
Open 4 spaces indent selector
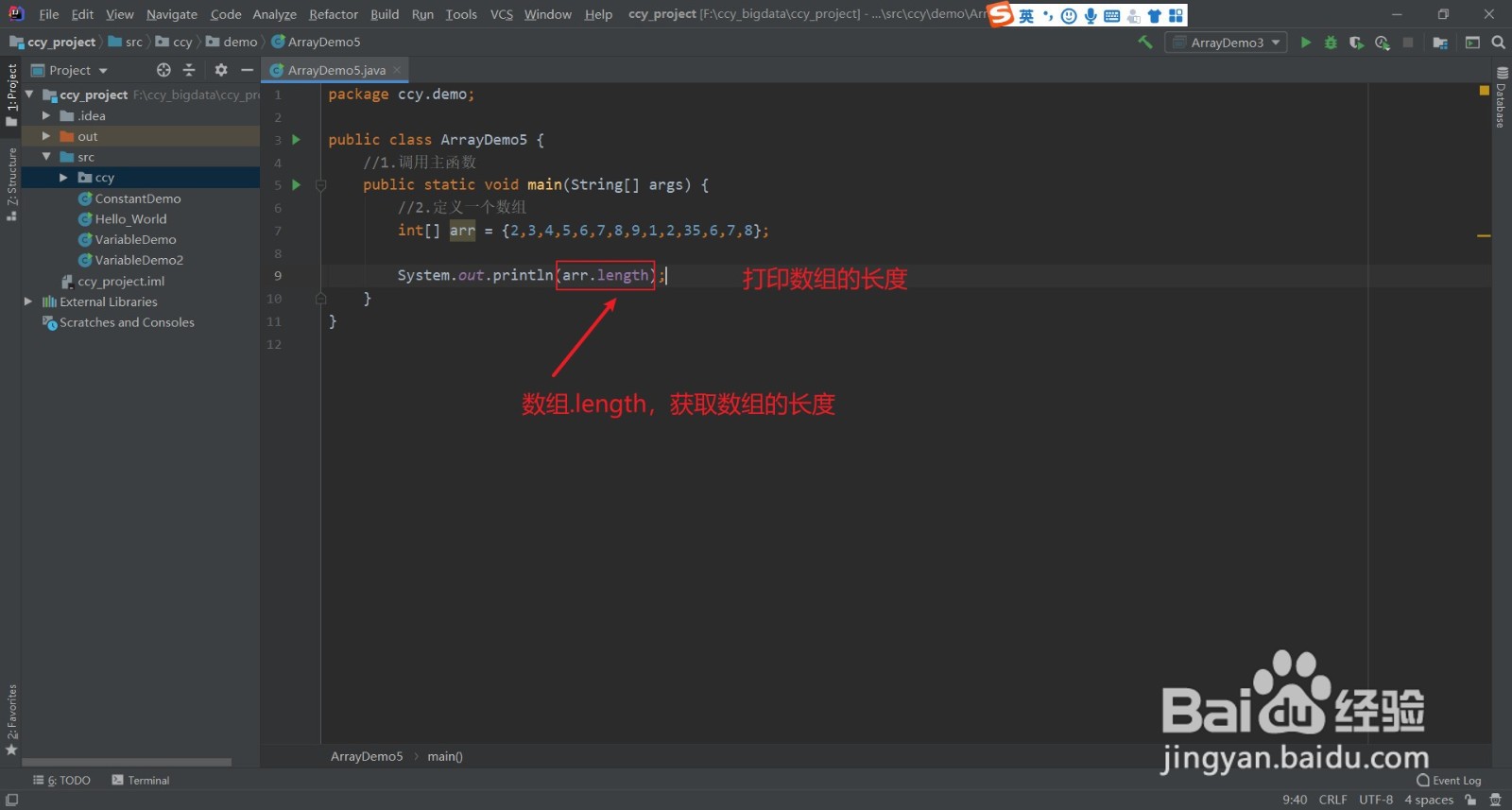1429,800
